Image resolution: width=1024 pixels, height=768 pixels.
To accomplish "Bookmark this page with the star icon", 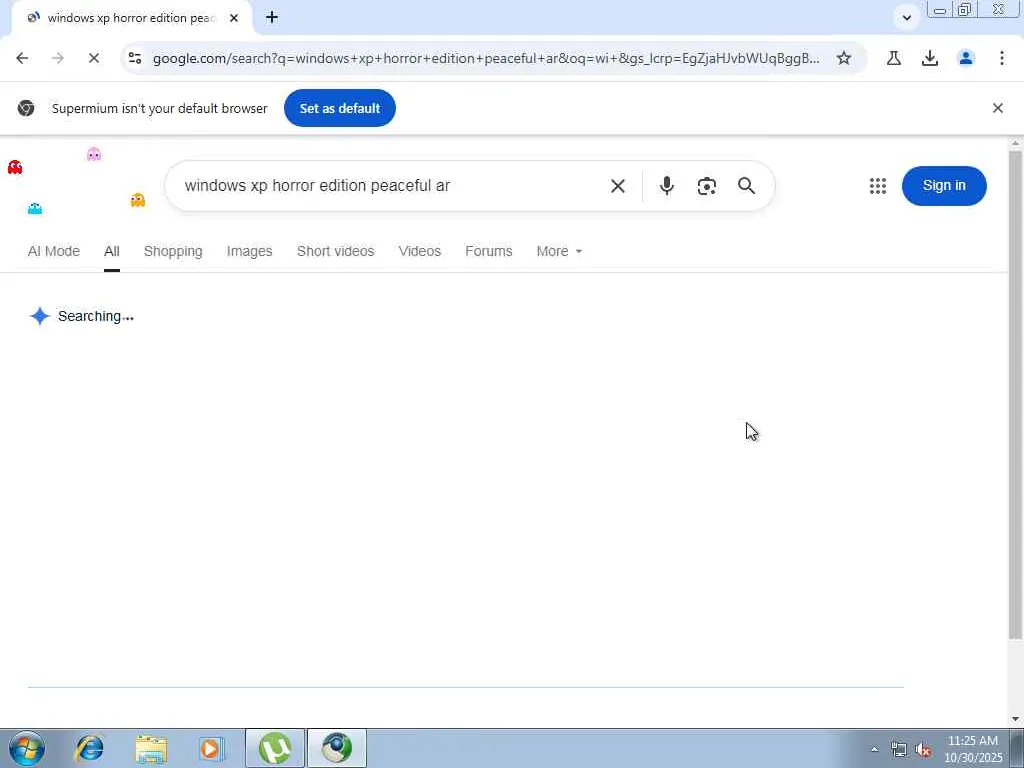I will click(844, 58).
